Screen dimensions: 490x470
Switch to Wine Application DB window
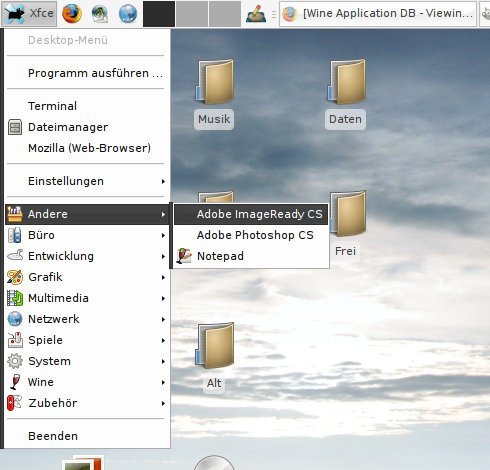pyautogui.click(x=378, y=14)
